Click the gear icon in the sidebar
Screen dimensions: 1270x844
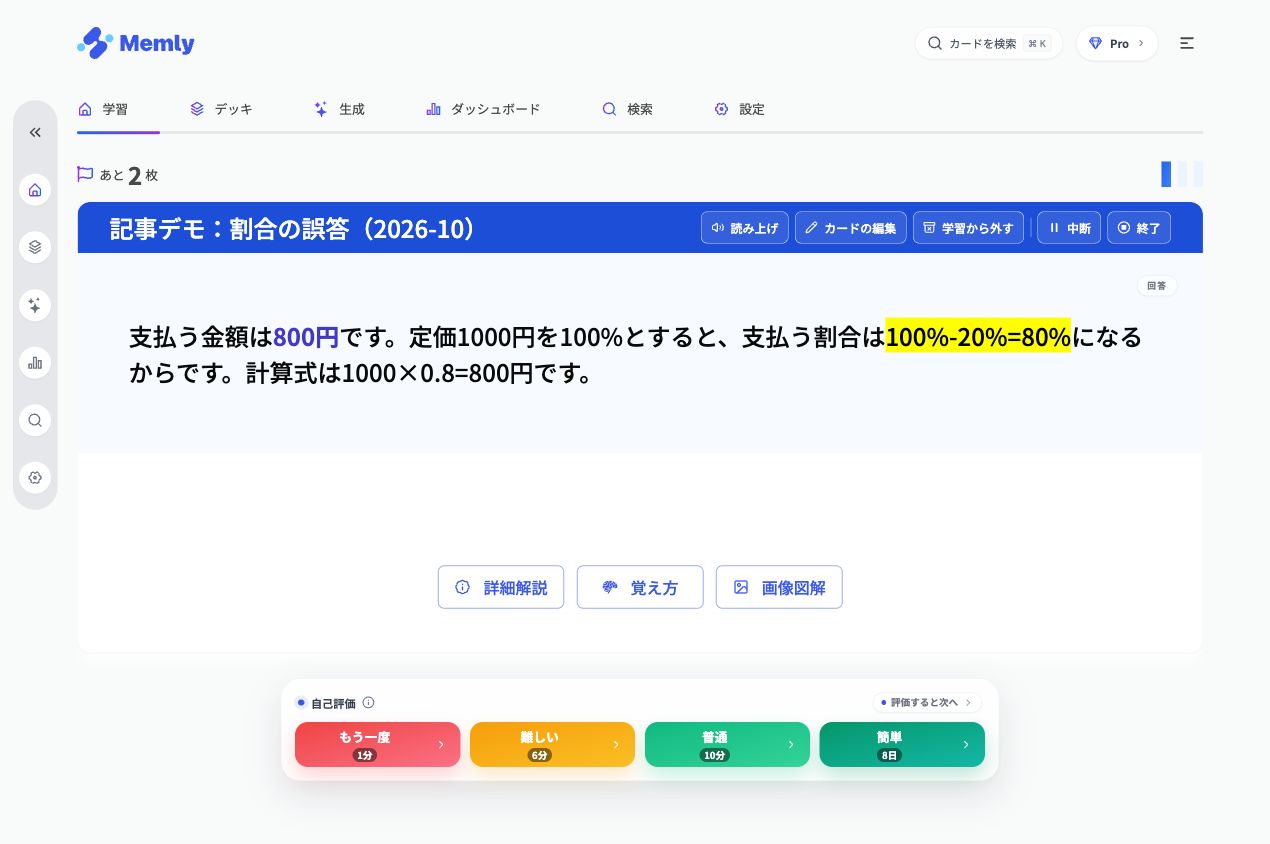[x=35, y=477]
